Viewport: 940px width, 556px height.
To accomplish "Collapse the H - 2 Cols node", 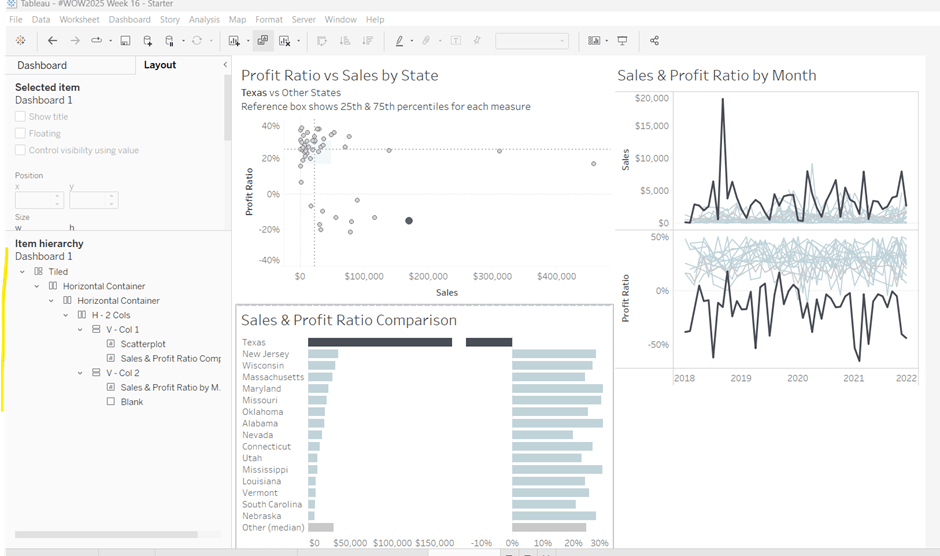I will 67,315.
